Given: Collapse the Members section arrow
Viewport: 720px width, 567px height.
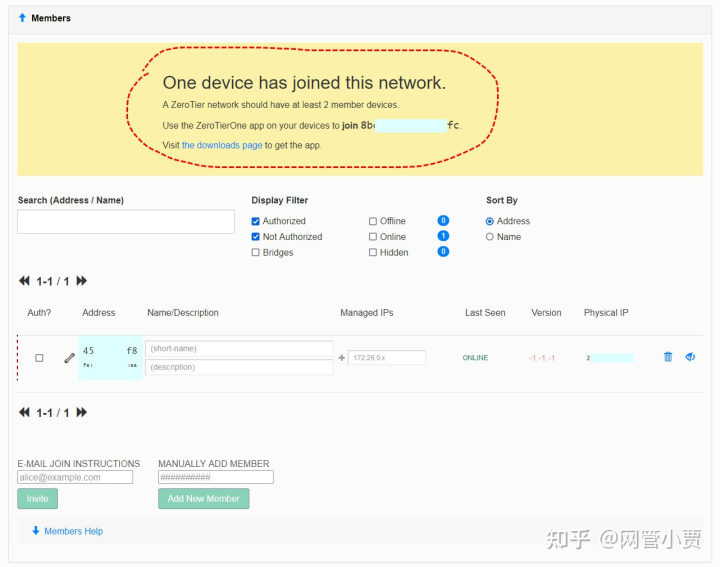Looking at the screenshot, I should (22, 18).
